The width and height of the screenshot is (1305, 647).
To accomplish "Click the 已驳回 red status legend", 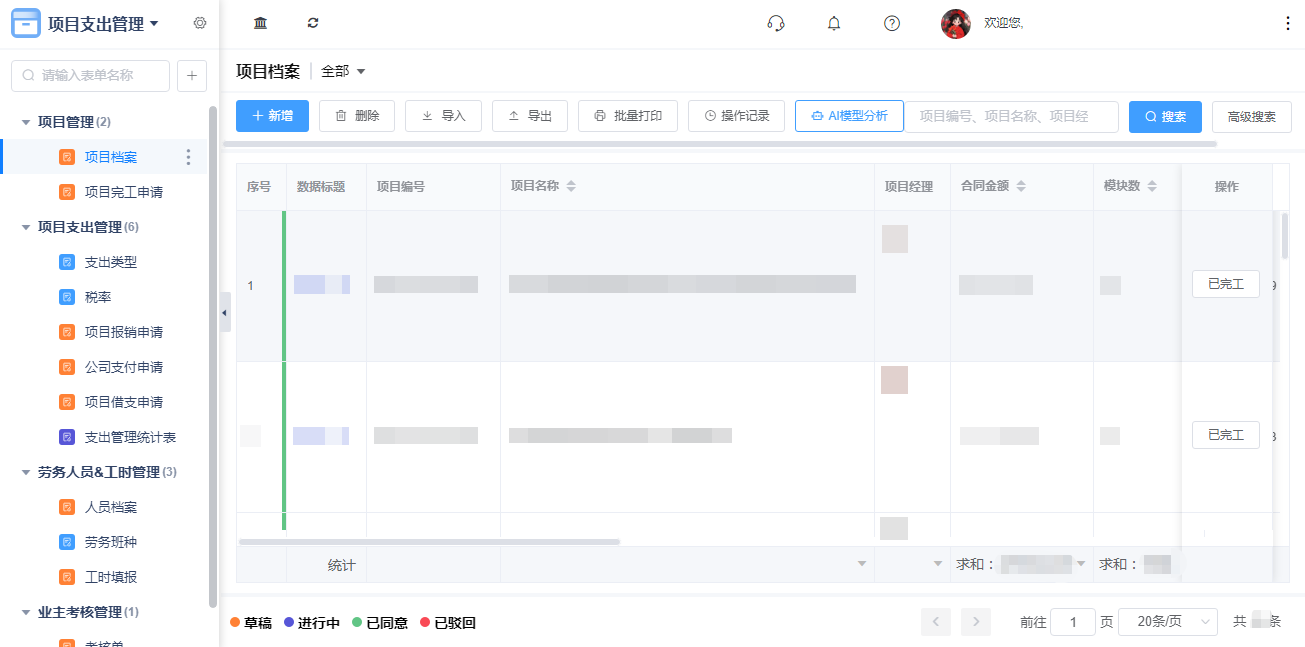I will click(448, 623).
